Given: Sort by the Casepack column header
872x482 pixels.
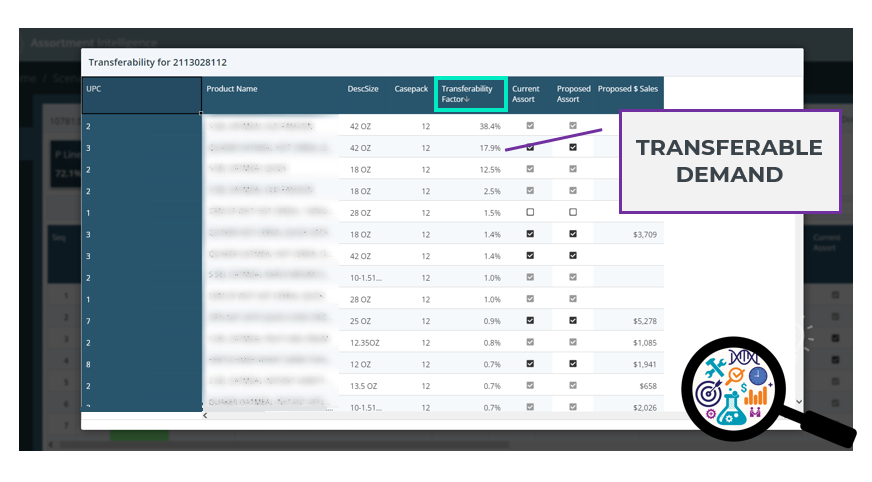Looking at the screenshot, I should tap(412, 89).
